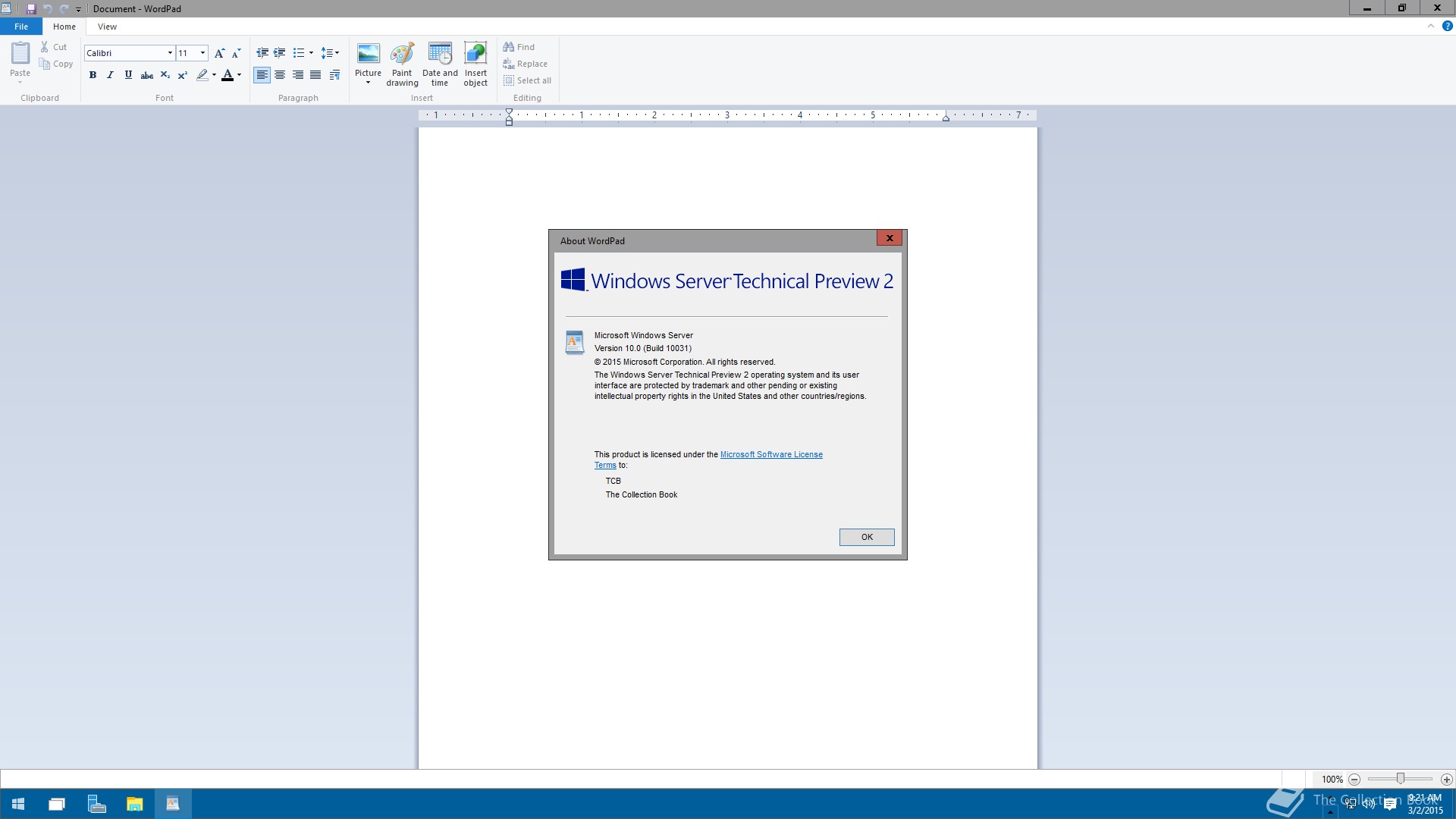Open the bullet list style dropdown arrow

tap(311, 53)
